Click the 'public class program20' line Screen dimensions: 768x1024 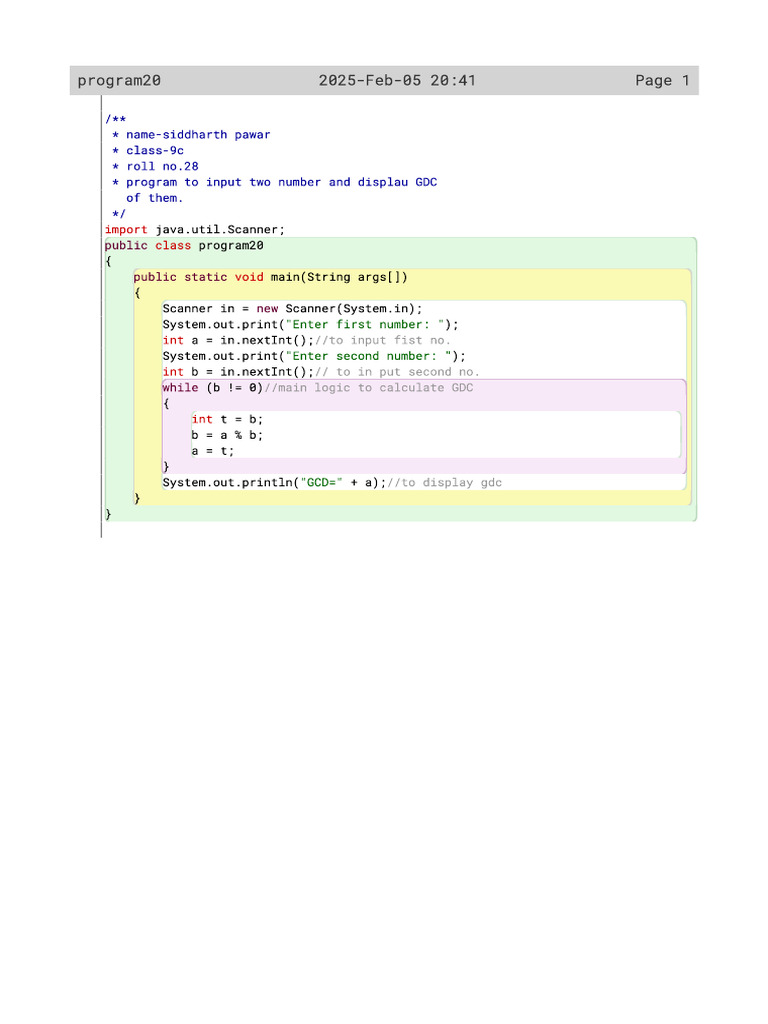[184, 246]
